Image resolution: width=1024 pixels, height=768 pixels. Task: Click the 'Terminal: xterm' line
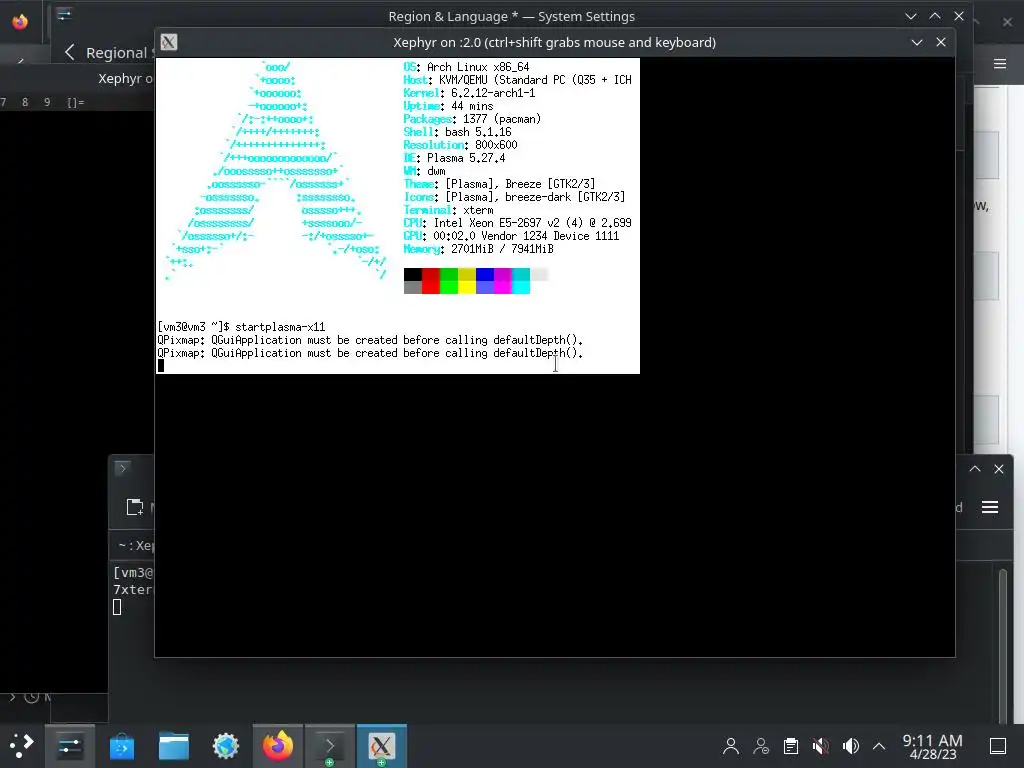pyautogui.click(x=449, y=210)
